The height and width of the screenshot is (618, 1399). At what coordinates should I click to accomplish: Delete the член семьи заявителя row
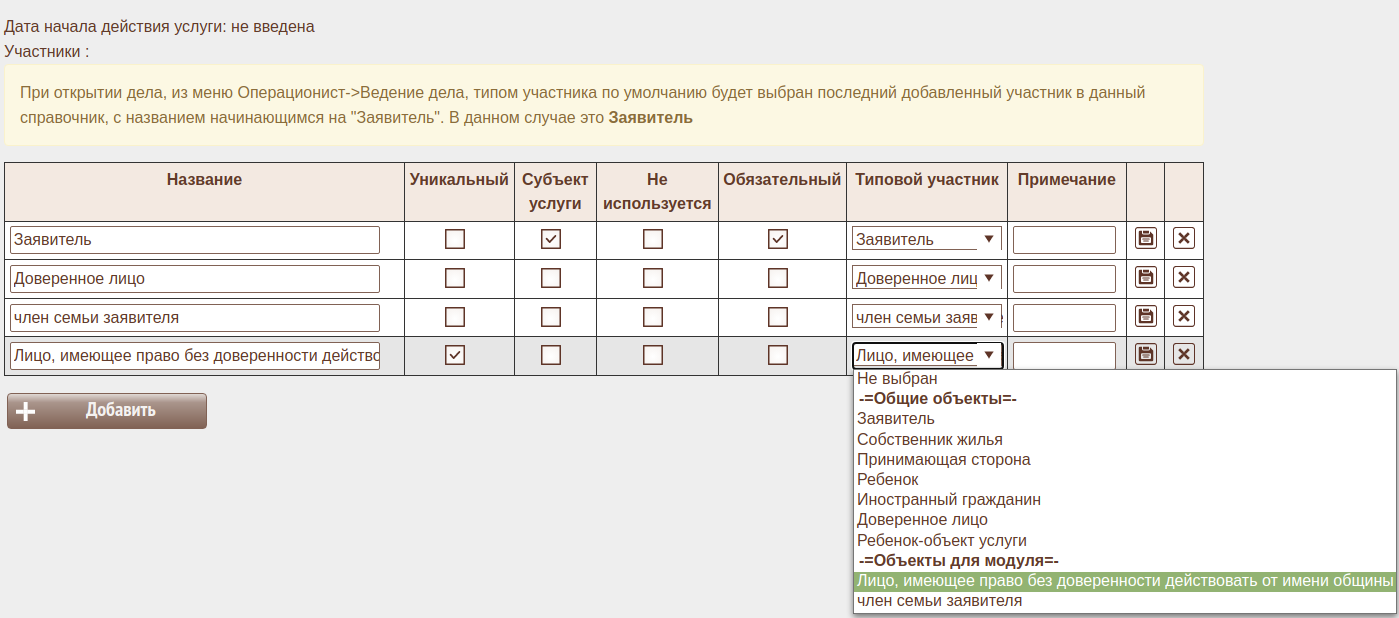1183,317
